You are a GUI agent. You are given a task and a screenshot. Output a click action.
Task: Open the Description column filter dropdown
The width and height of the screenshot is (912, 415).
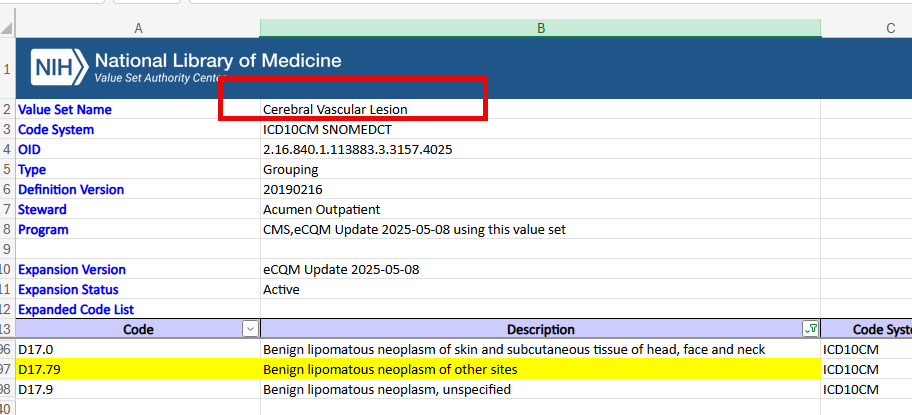[811, 329]
